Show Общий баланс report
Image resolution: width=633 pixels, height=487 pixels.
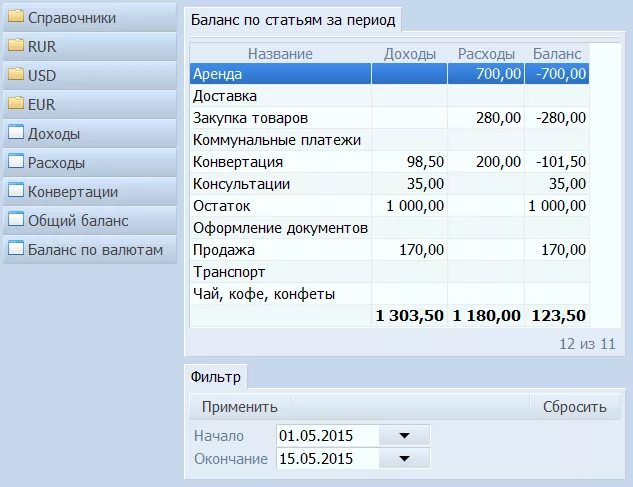tap(90, 221)
